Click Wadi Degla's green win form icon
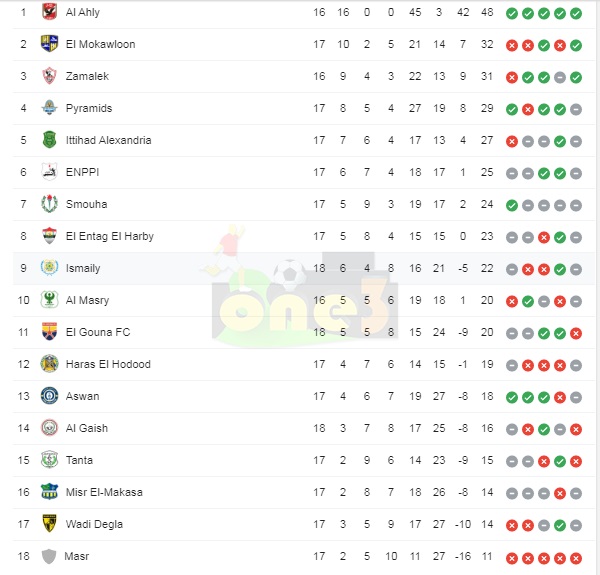 coord(559,526)
